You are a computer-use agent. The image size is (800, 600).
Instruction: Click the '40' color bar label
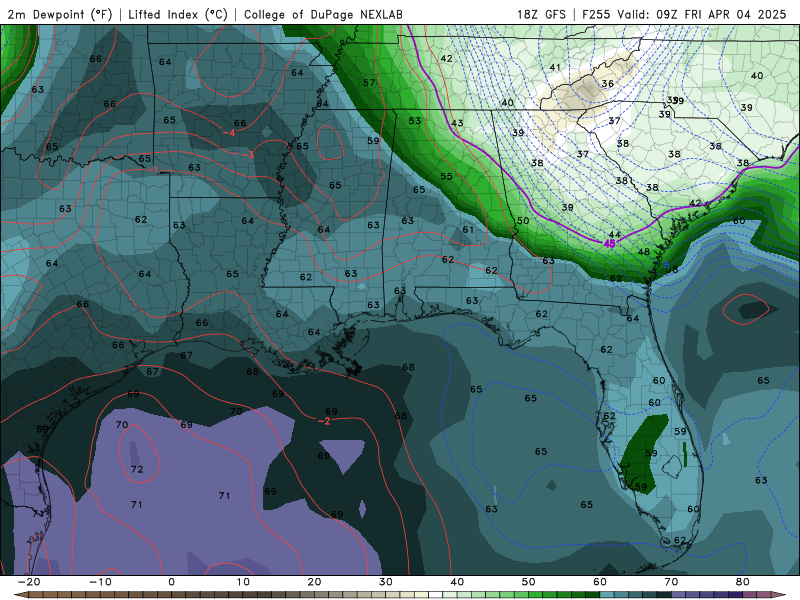pyautogui.click(x=457, y=582)
